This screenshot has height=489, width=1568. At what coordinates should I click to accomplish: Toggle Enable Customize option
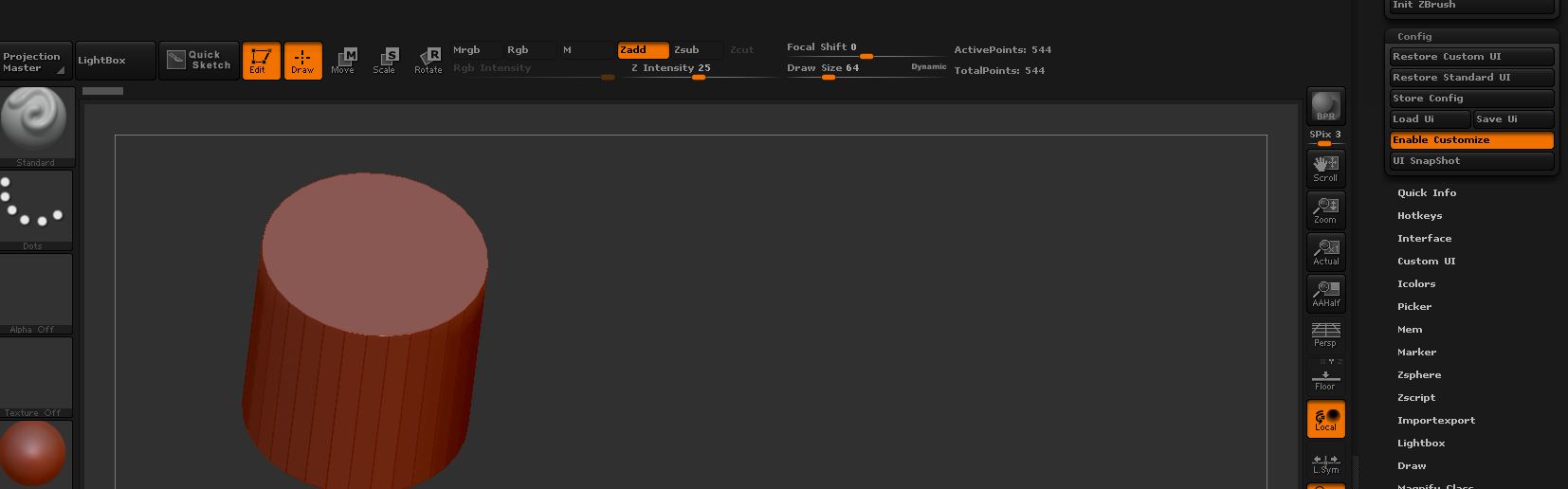(x=1472, y=140)
